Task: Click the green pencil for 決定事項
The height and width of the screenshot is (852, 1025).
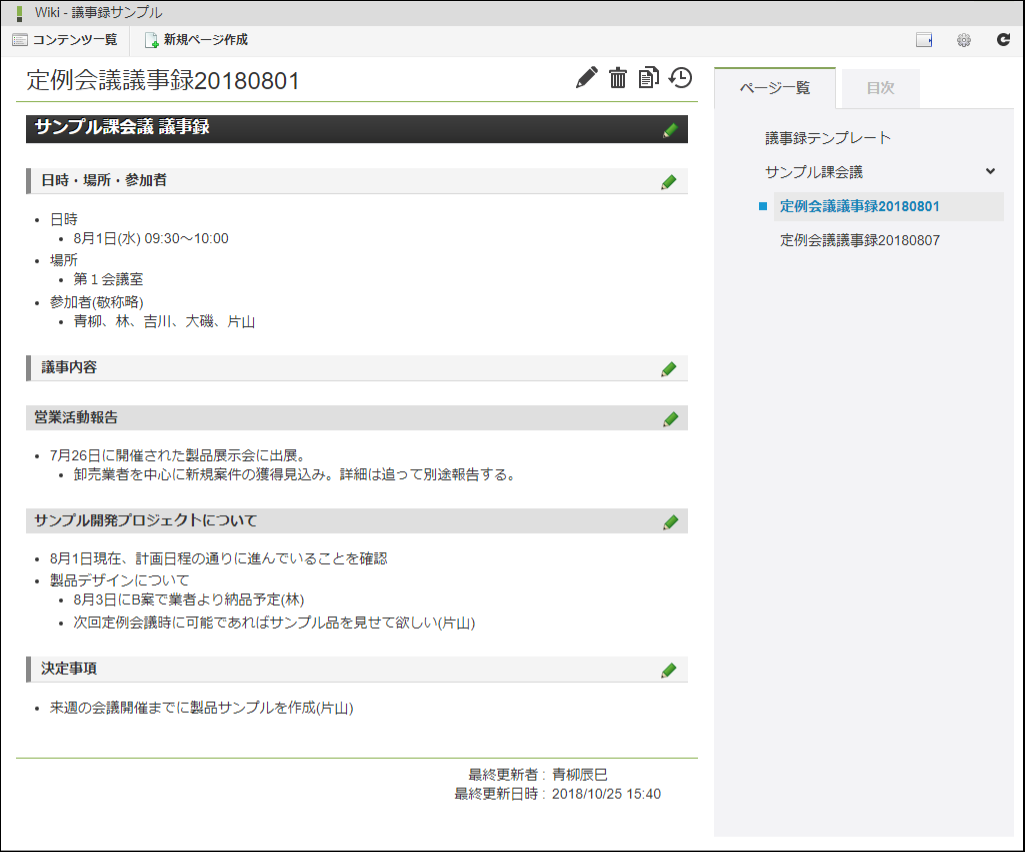Action: 669,670
